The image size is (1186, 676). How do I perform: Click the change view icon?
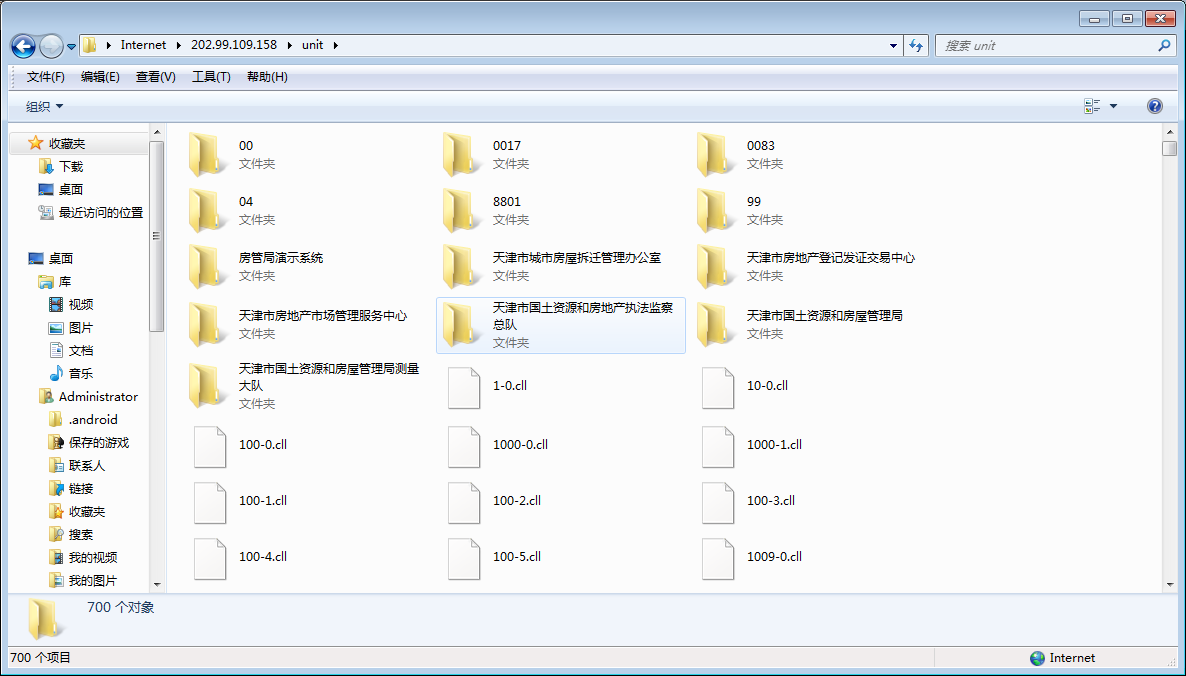(x=1091, y=106)
